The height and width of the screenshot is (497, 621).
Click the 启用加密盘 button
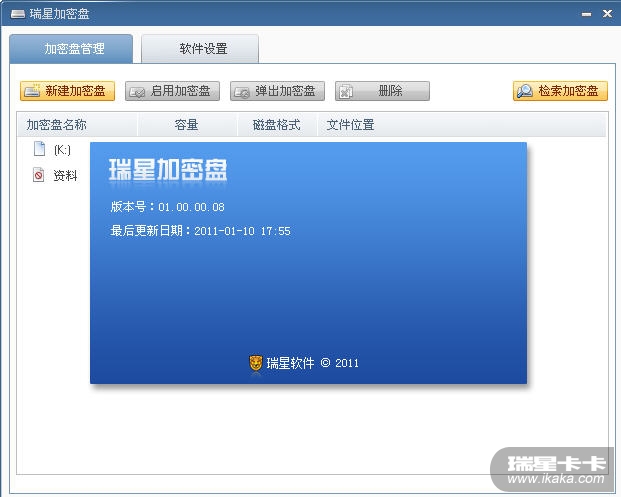click(x=173, y=91)
